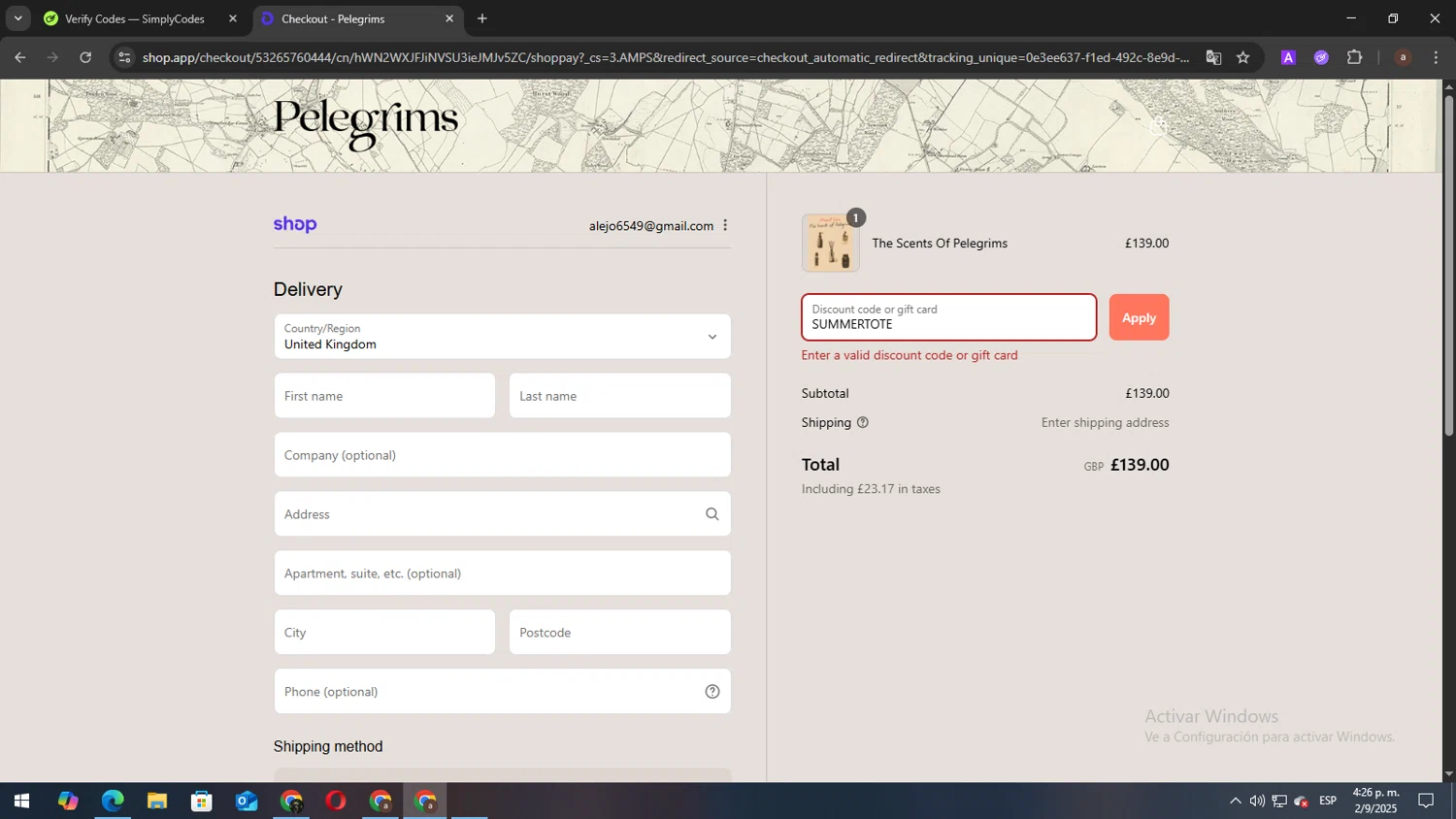Open Microsoft Edge from taskbar
Image resolution: width=1456 pixels, height=819 pixels.
[x=113, y=802]
